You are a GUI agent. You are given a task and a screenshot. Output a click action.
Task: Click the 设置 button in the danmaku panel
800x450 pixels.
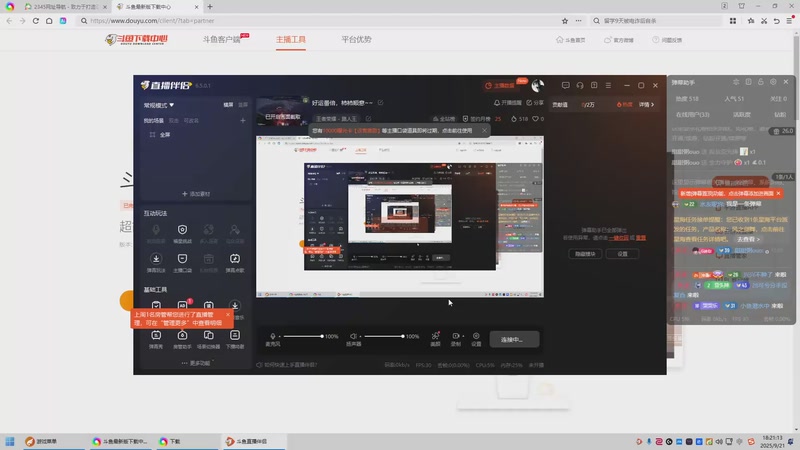pos(622,254)
